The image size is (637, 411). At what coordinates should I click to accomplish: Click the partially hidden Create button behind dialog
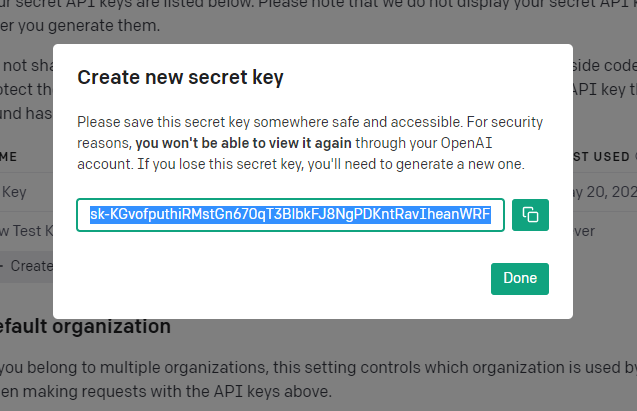26,266
